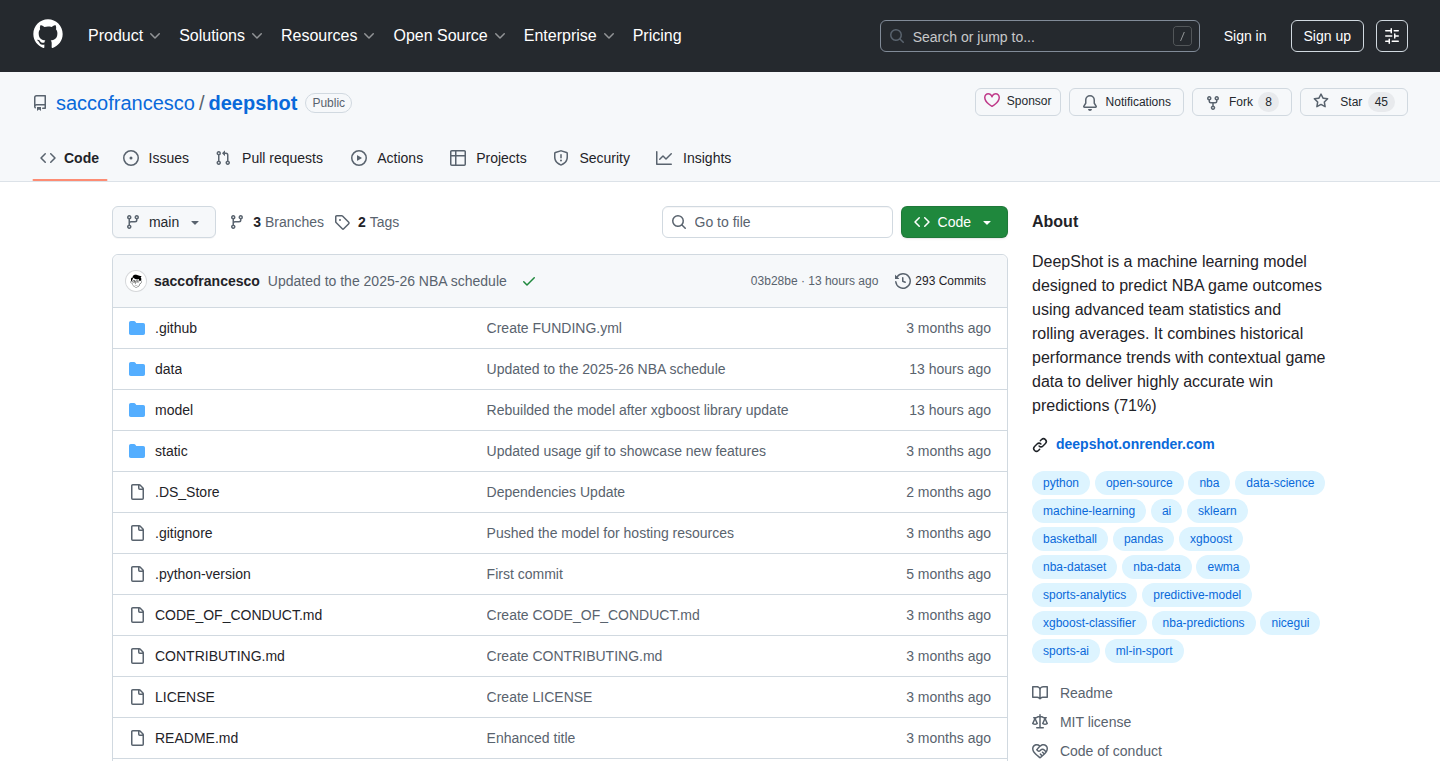Open the Projects tab

[x=488, y=158]
